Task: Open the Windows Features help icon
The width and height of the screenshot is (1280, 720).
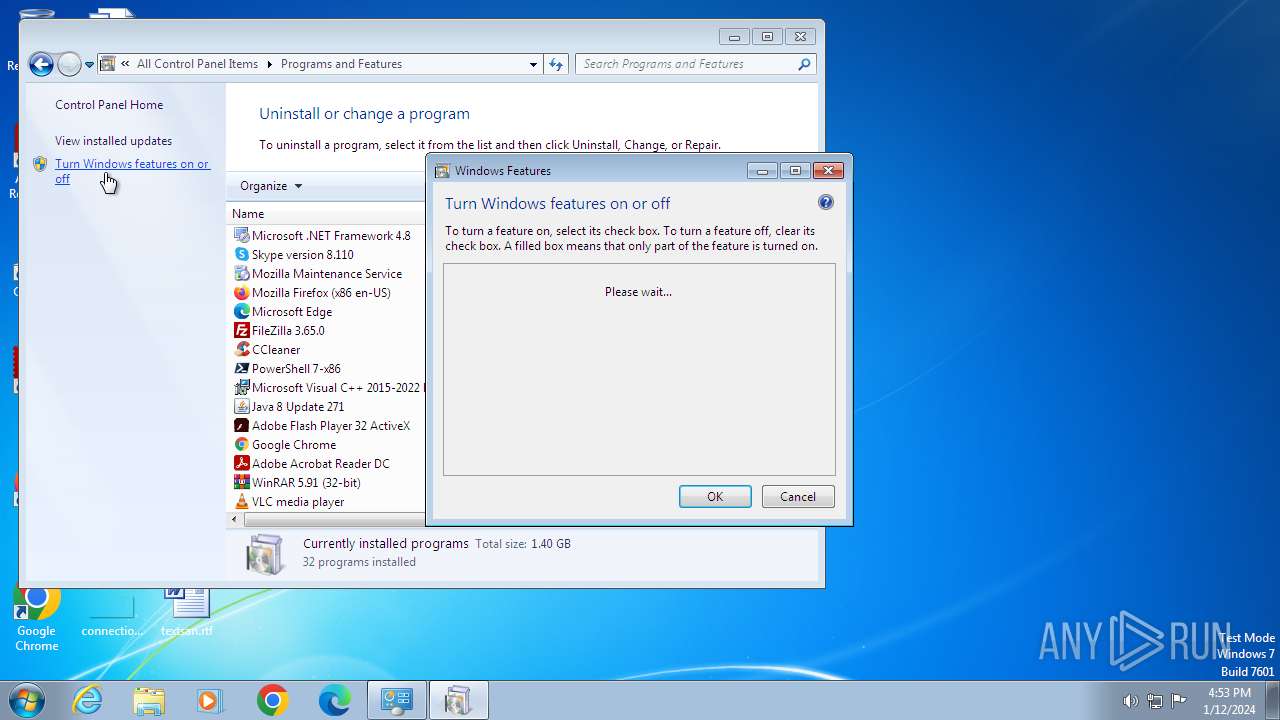Action: click(825, 202)
